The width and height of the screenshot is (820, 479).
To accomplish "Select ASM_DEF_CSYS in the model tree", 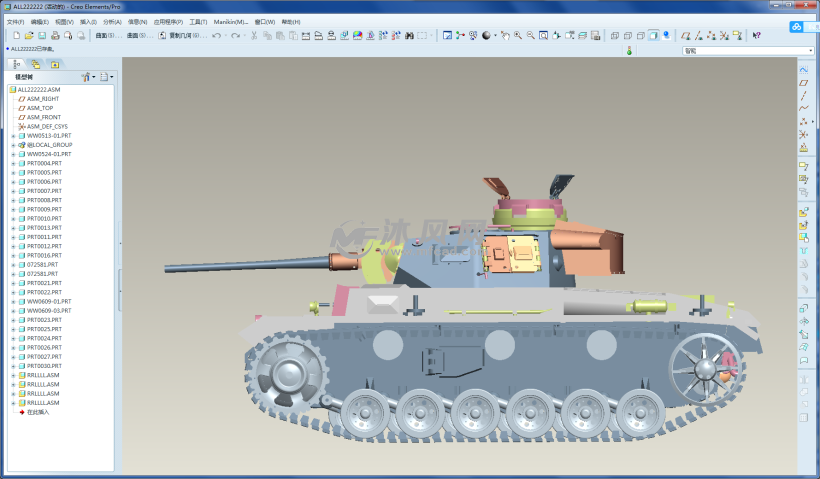I will tap(46, 126).
